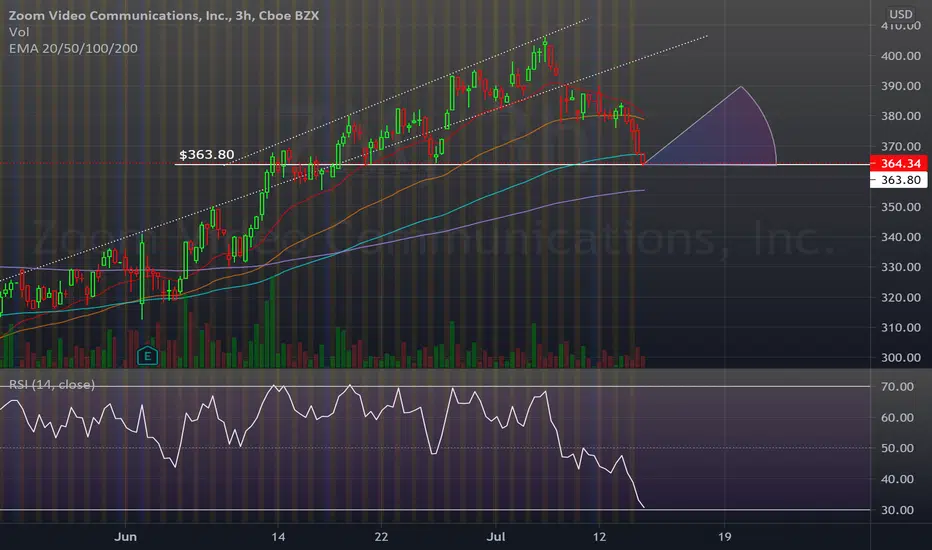The image size is (932, 550).
Task: Click the 400.00 price axis label
Action: 900,56
